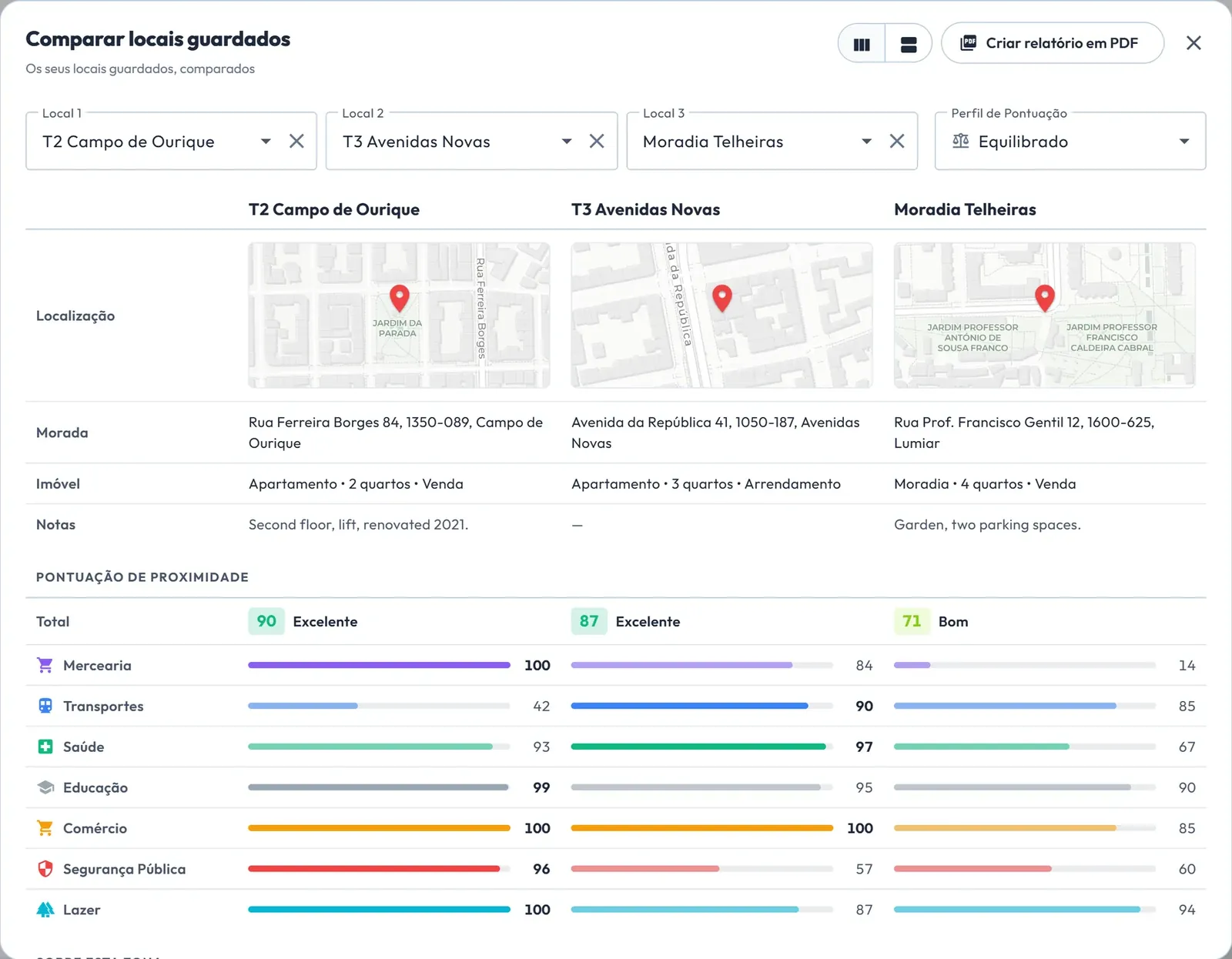Click address Rua Prof. Francisco Gentil 12
The image size is (1232, 959).
[x=1024, y=433]
